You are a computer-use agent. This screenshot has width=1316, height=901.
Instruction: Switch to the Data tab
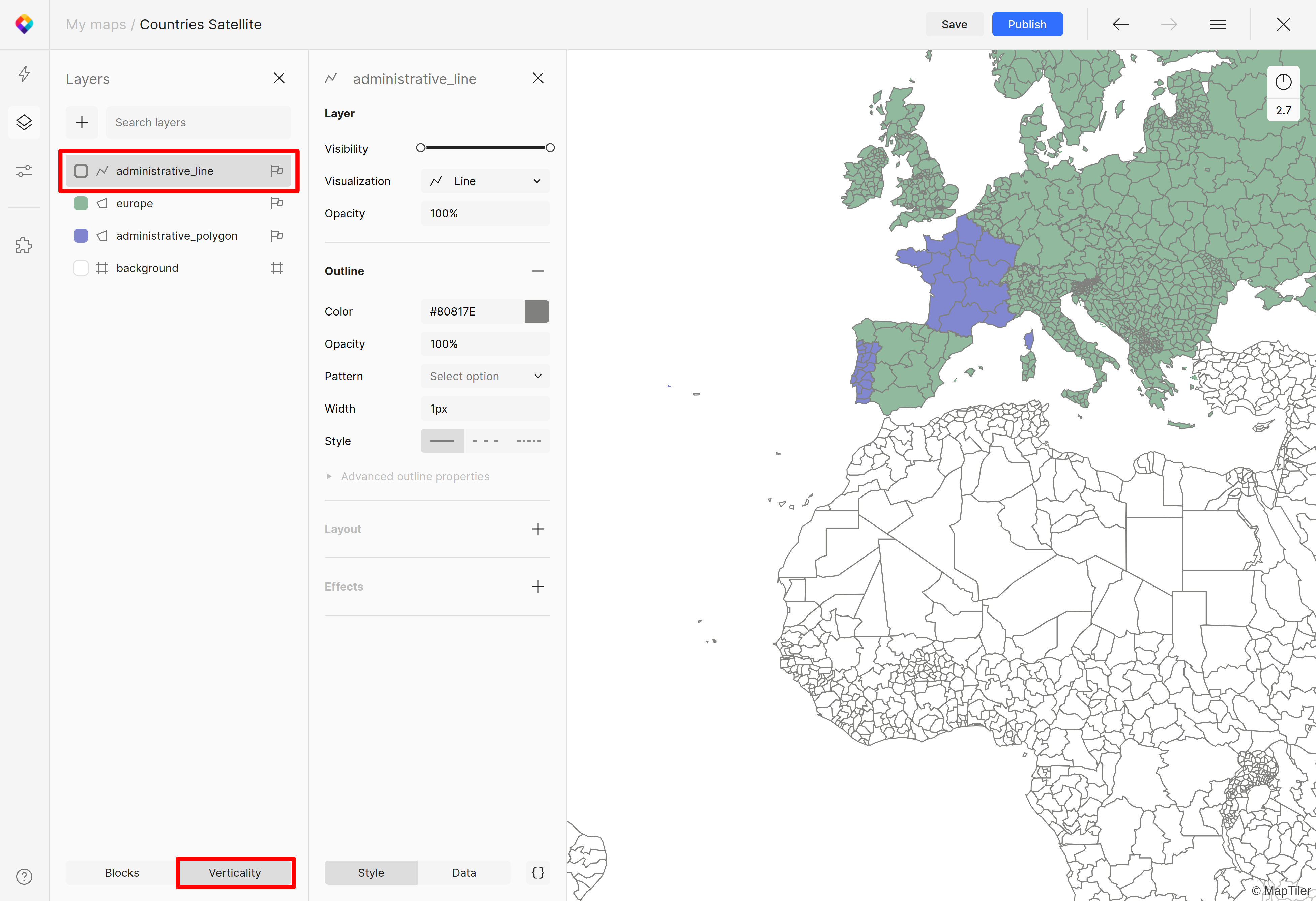463,872
